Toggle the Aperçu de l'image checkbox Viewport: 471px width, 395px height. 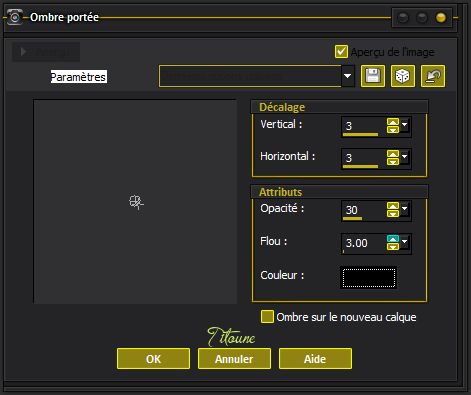(341, 52)
